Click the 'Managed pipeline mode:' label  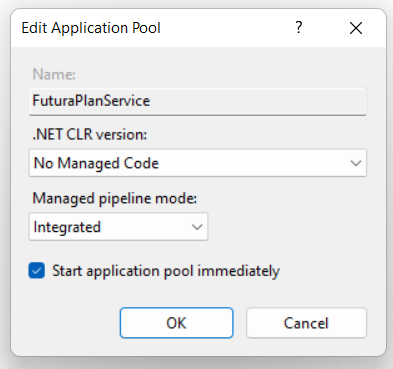(115, 198)
